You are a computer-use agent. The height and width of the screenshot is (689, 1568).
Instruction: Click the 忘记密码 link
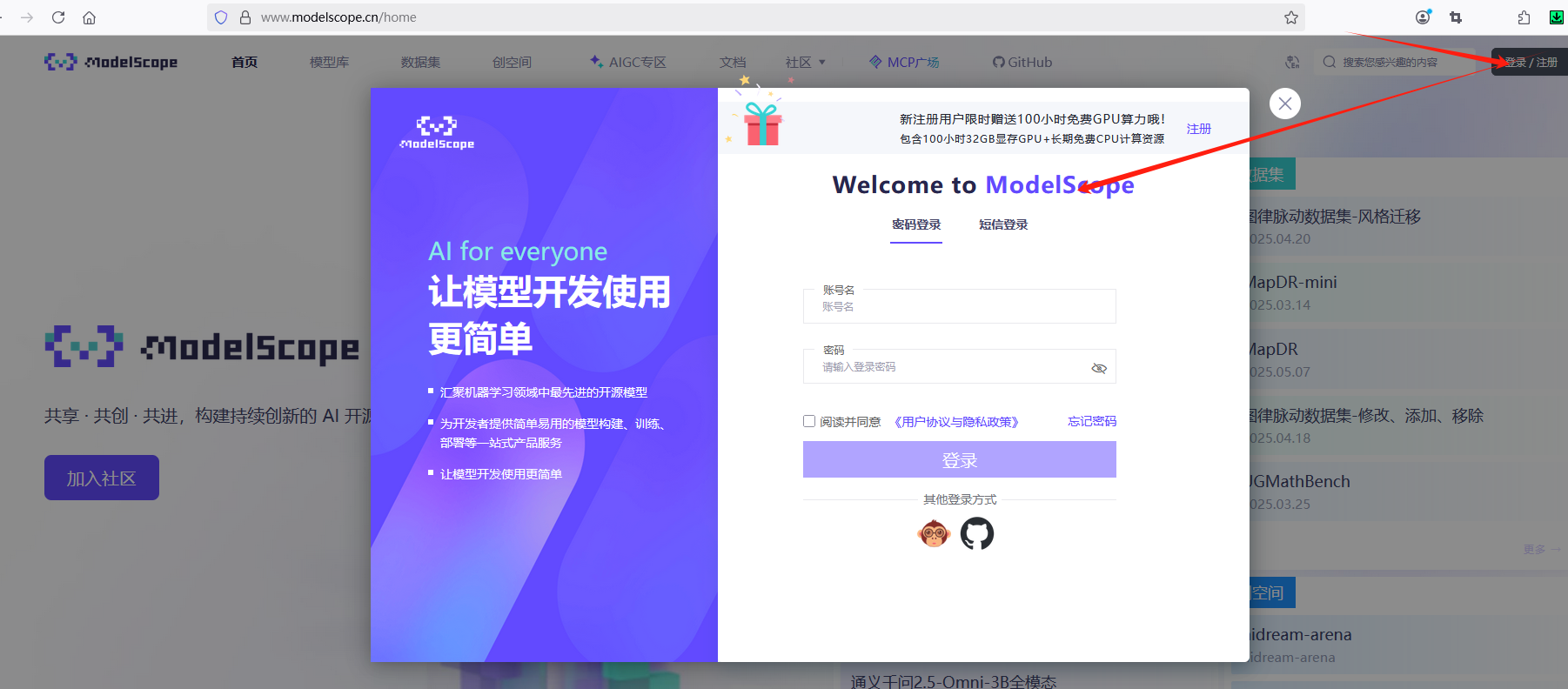1092,421
